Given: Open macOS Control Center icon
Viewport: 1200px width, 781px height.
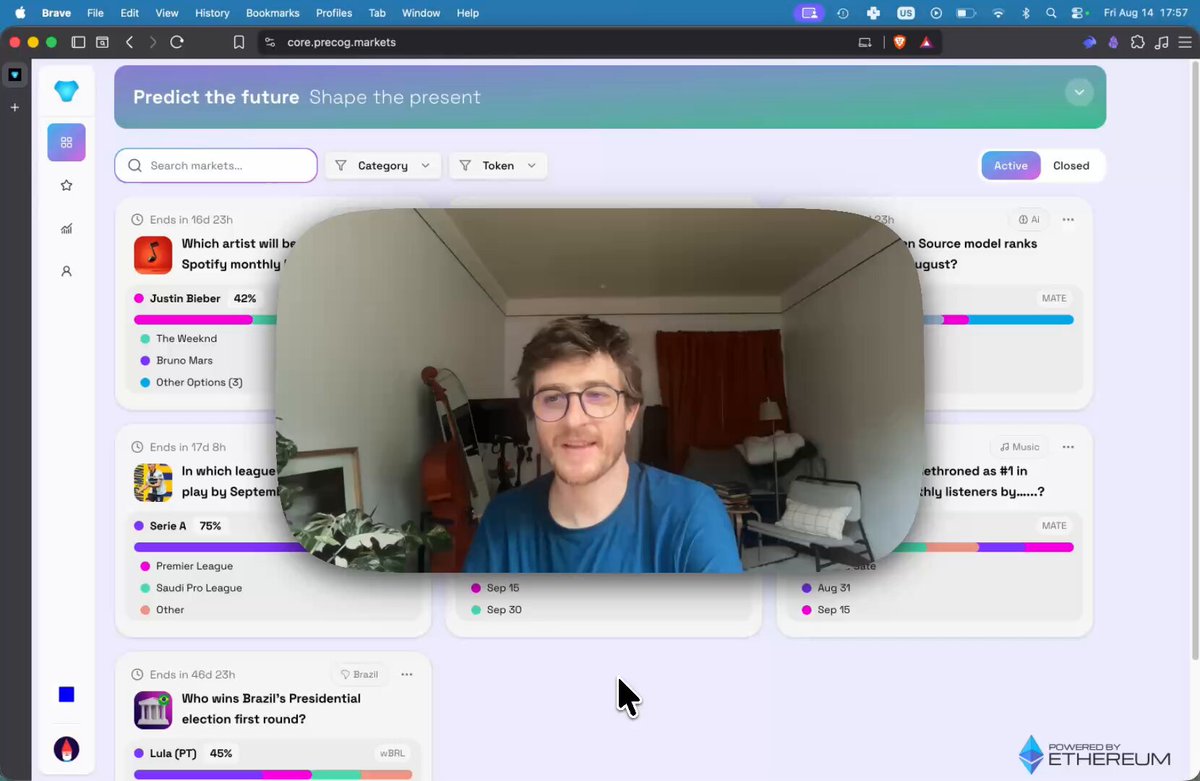Looking at the screenshot, I should pyautogui.click(x=1079, y=13).
